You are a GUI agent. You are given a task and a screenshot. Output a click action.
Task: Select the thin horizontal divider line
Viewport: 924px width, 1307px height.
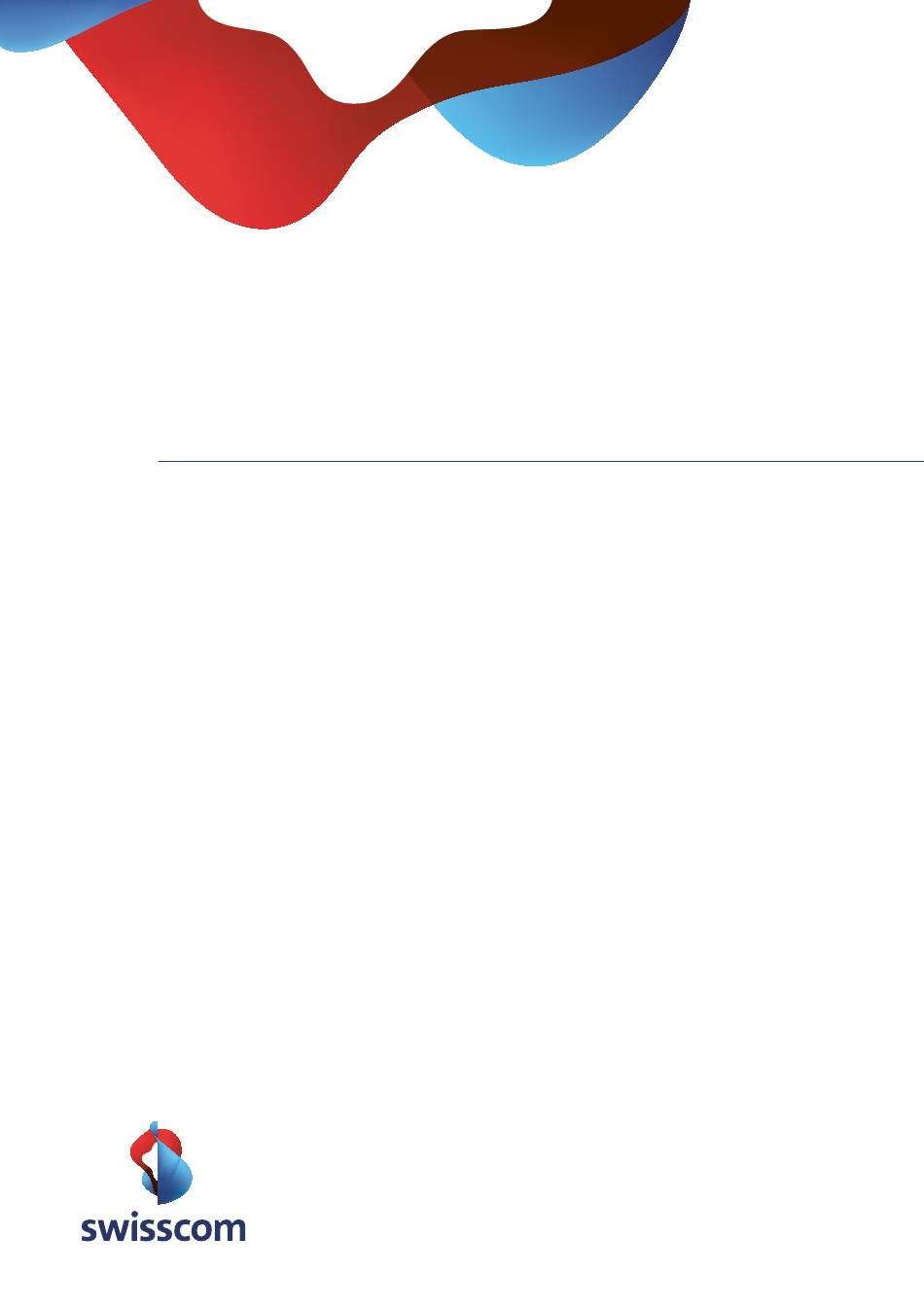tap(541, 461)
